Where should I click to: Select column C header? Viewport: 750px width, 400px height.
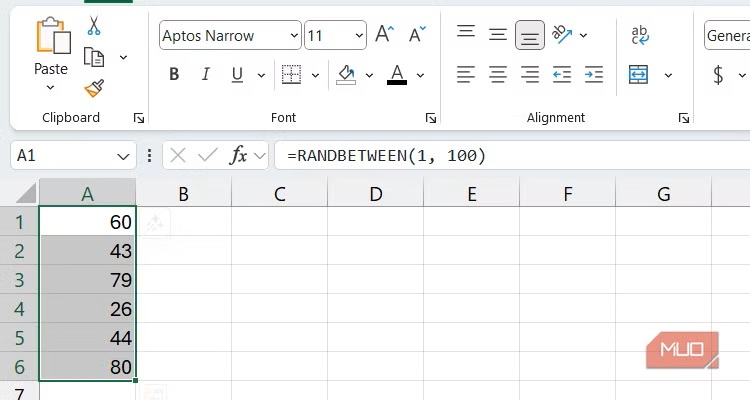coord(279,194)
